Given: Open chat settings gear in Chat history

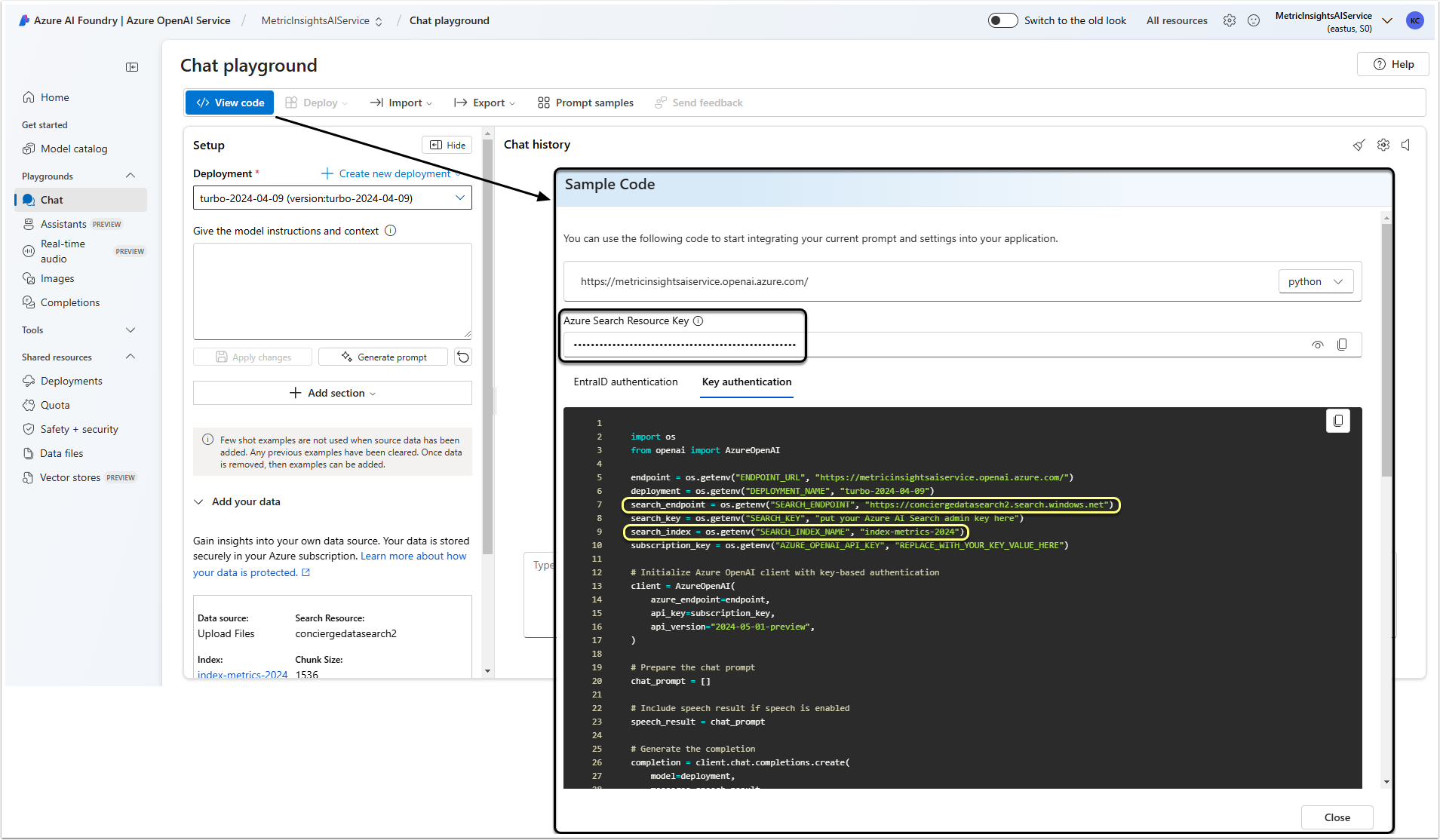Looking at the screenshot, I should (x=1383, y=145).
